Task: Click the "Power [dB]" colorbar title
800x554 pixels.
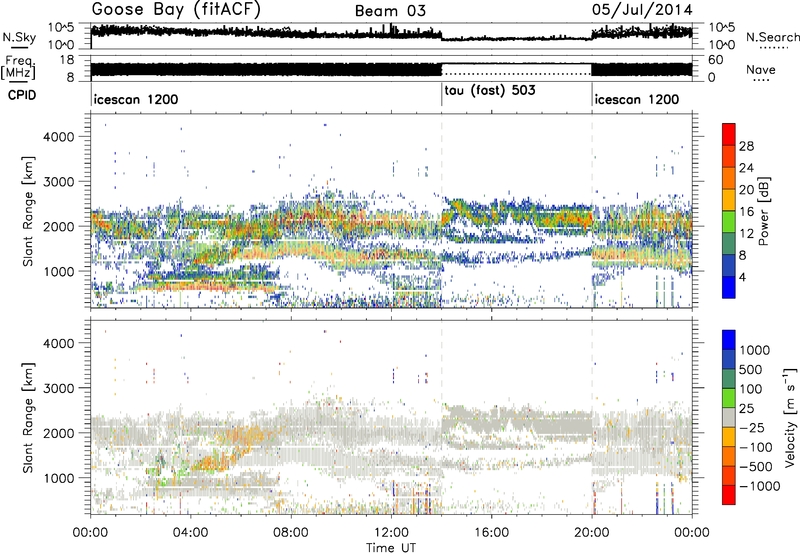Action: coord(763,212)
